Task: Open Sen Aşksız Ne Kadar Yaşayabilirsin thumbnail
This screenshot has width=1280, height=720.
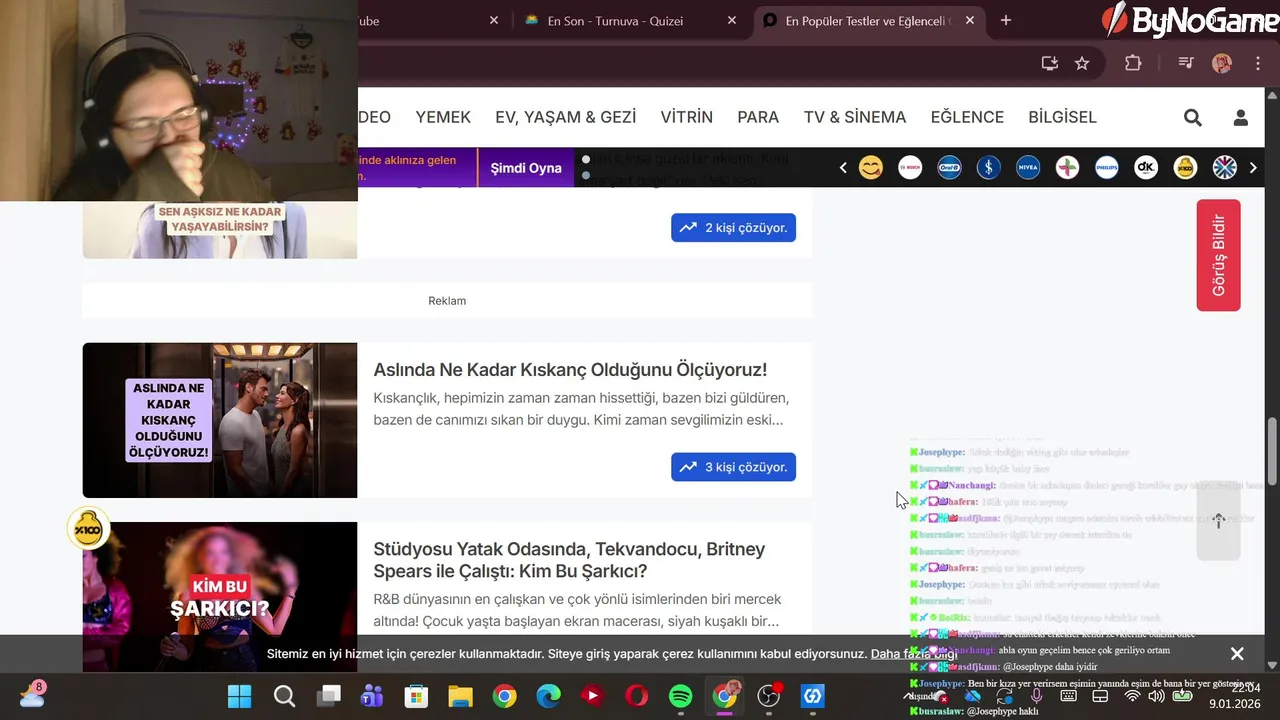Action: 220,229
